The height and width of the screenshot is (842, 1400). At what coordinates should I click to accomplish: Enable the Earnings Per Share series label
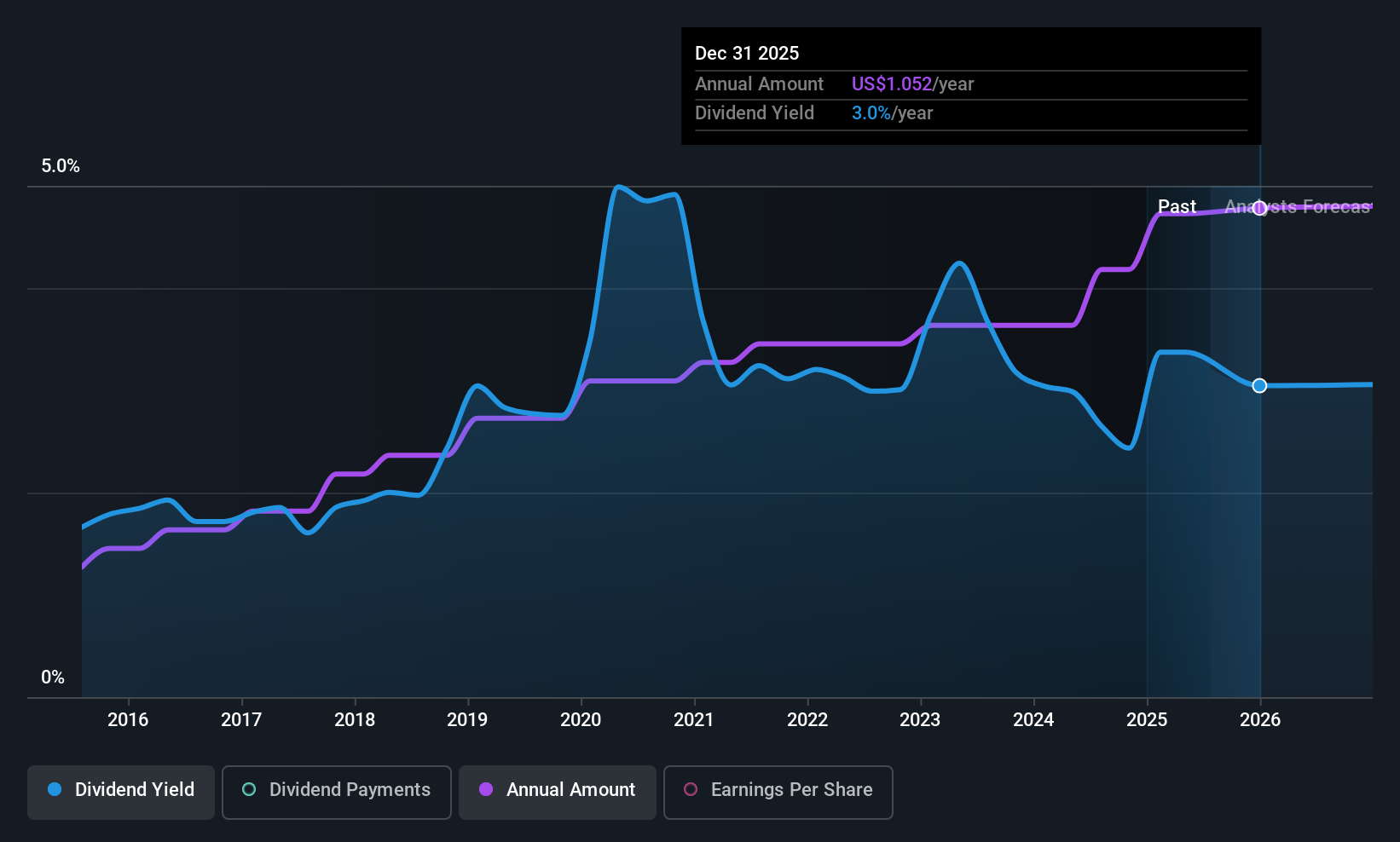click(791, 789)
